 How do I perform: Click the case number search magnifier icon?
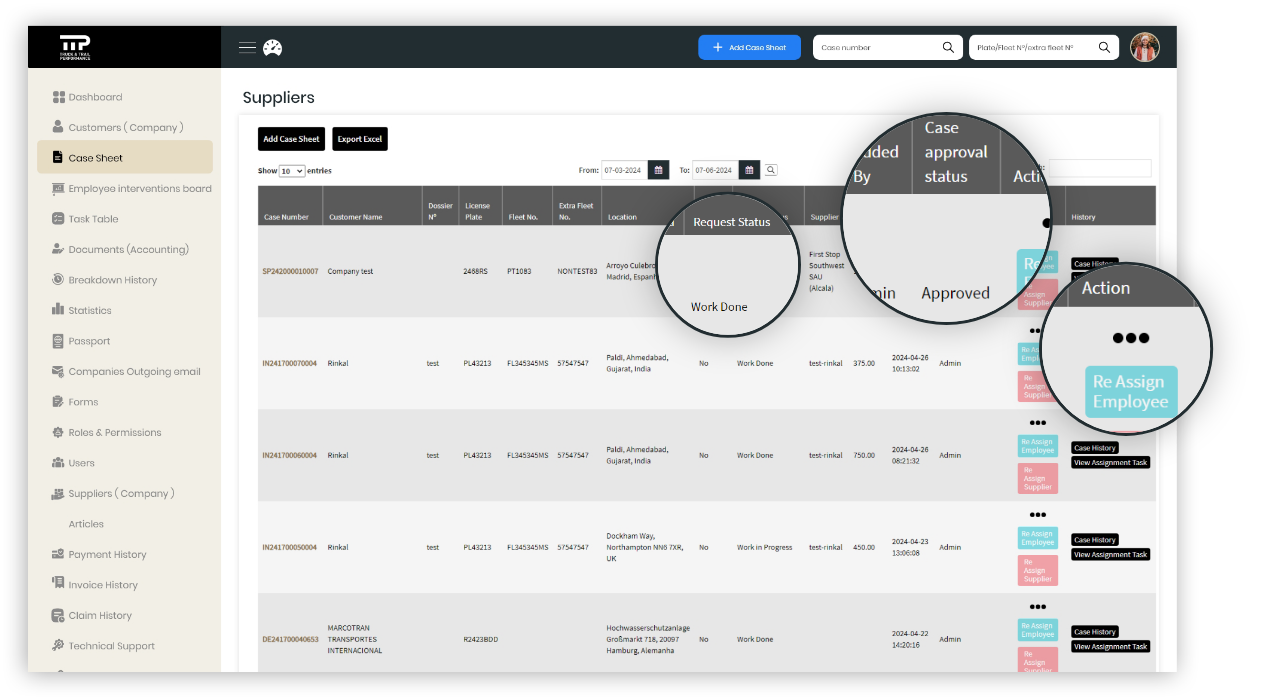(948, 47)
